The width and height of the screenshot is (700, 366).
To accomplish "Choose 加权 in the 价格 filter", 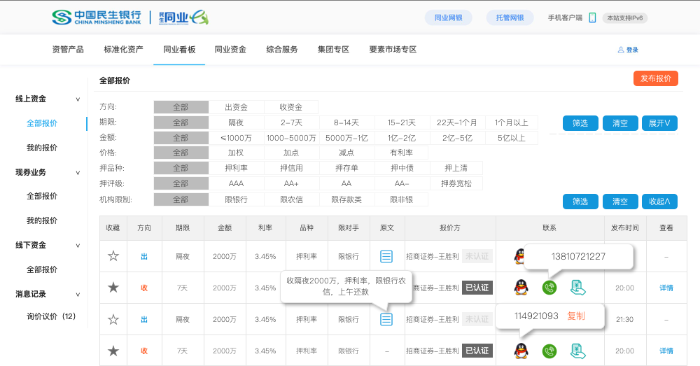I will pyautogui.click(x=236, y=153).
